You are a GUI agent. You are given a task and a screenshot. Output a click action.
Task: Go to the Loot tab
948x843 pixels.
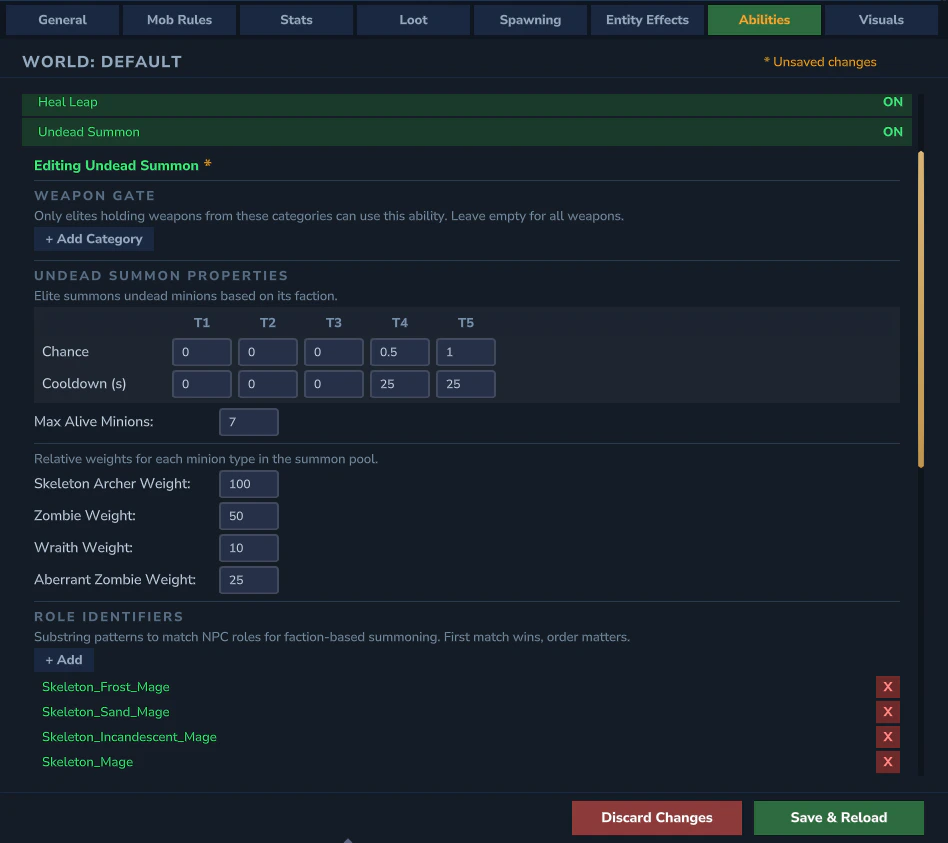click(x=414, y=20)
